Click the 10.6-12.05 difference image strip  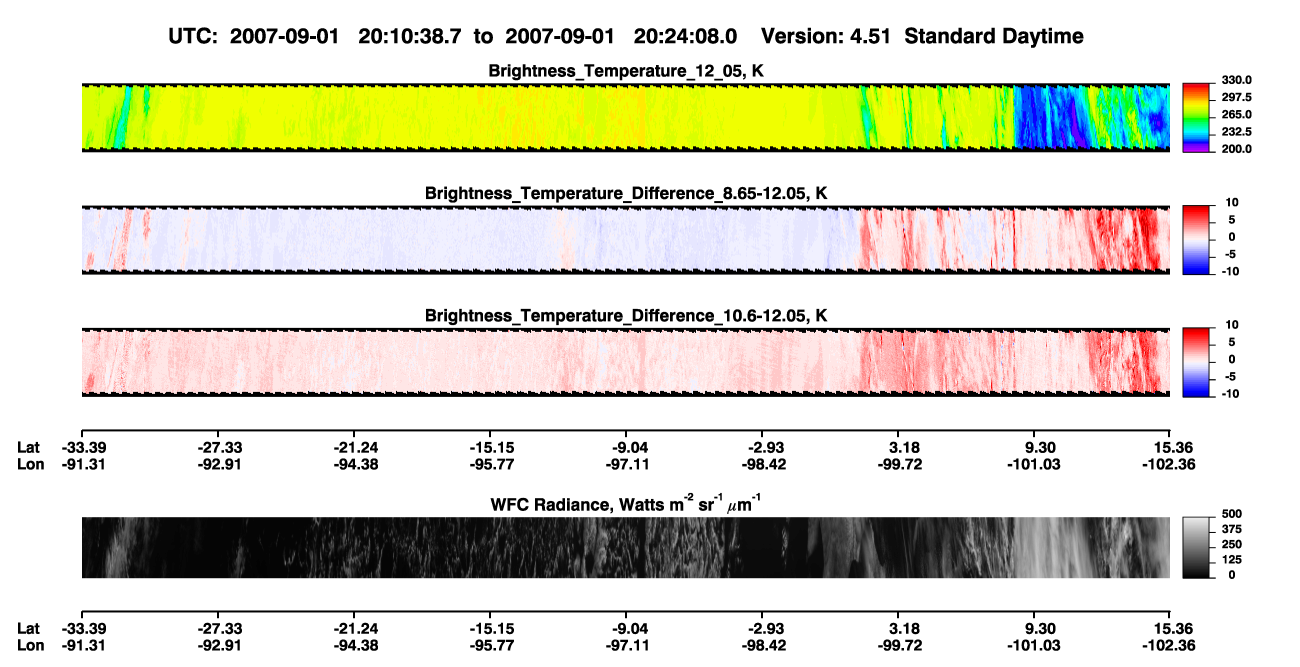pos(625,361)
